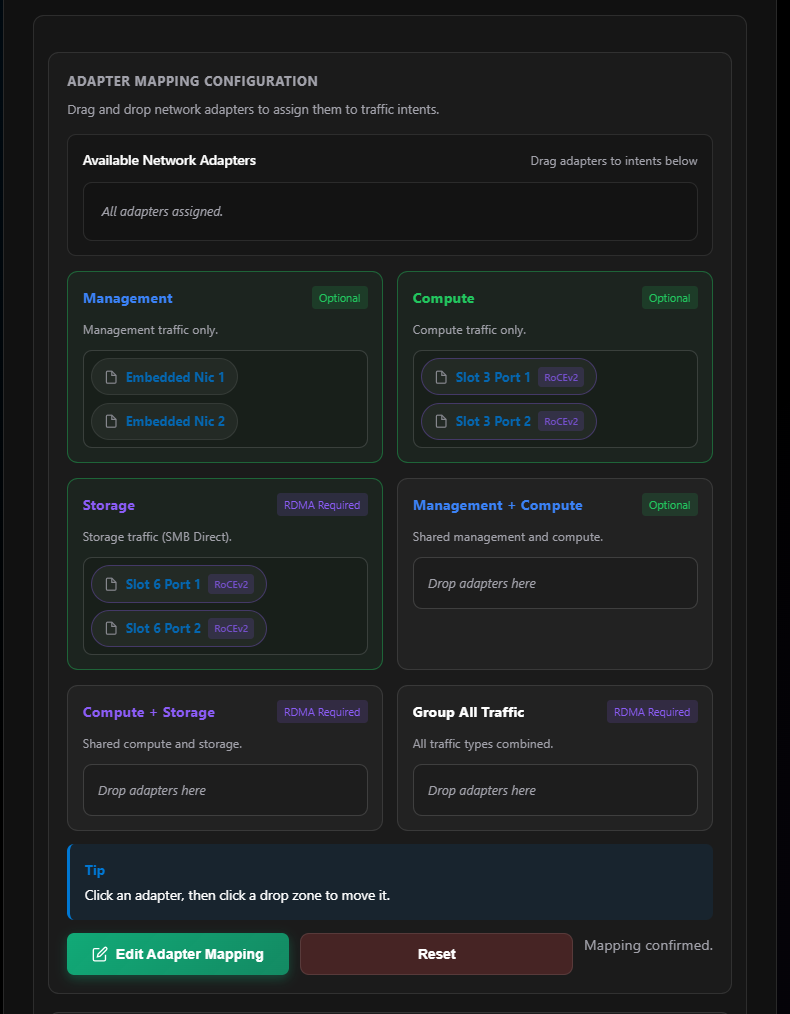The image size is (790, 1014).
Task: Click the pencil icon in Edit Adapter Mapping
Action: click(100, 954)
